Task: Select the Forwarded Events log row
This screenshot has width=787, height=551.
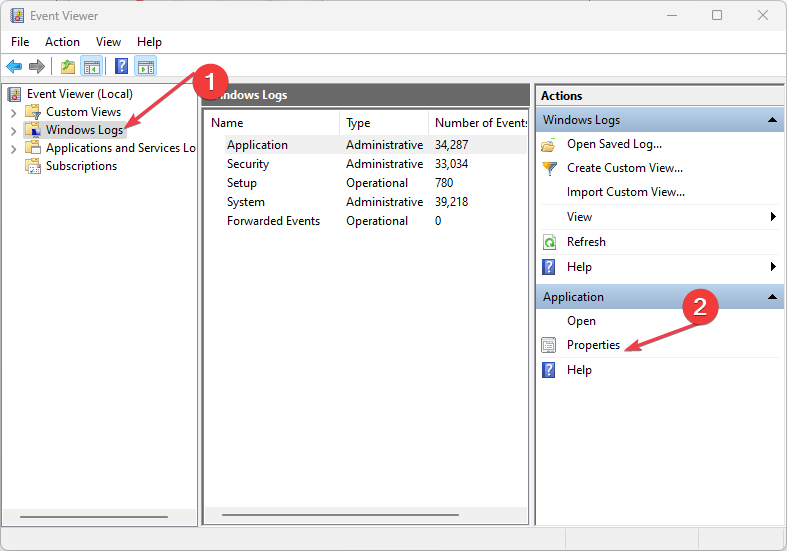Action: tap(365, 221)
